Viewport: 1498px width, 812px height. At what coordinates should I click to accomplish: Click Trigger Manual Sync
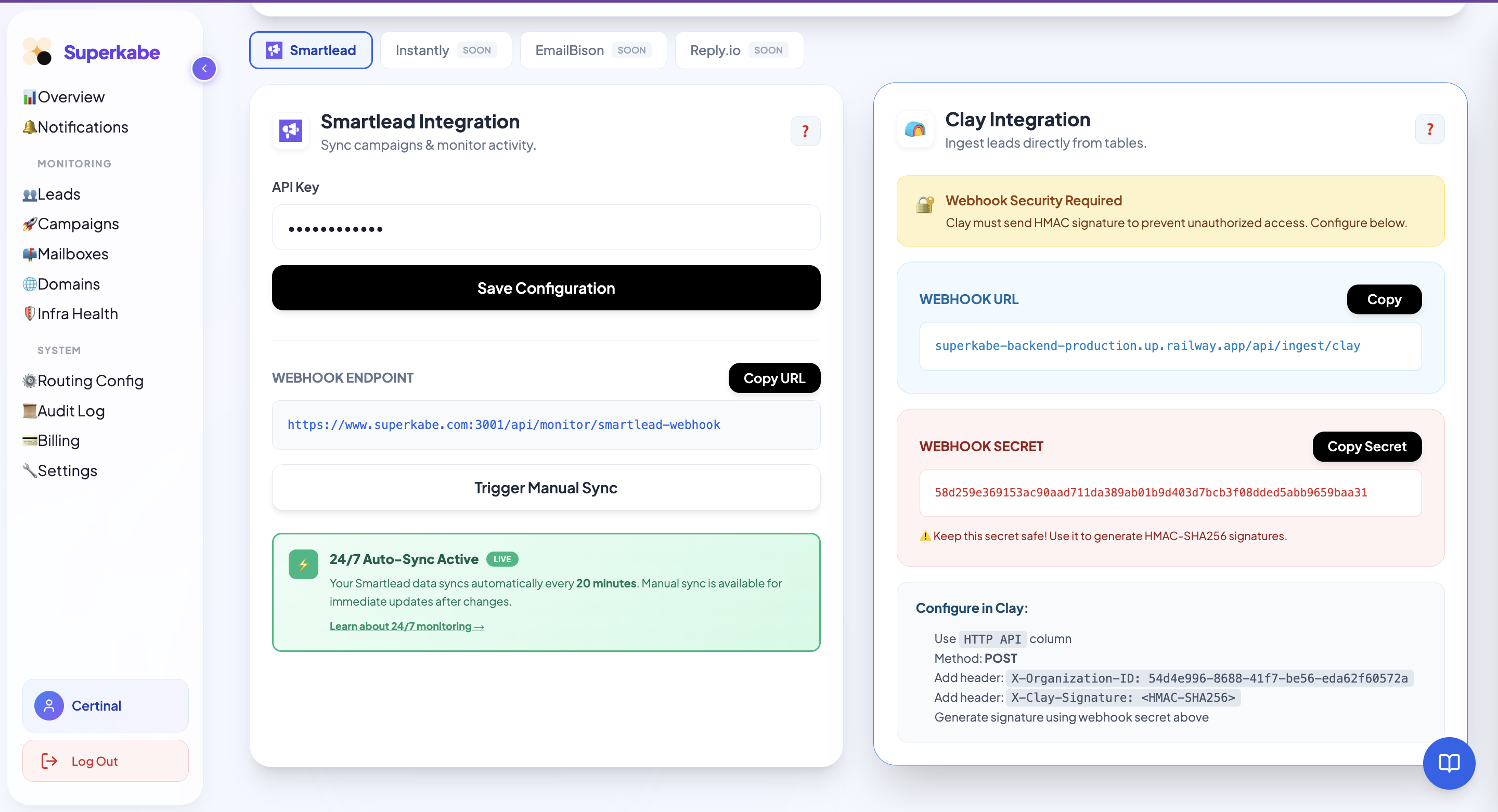[546, 488]
